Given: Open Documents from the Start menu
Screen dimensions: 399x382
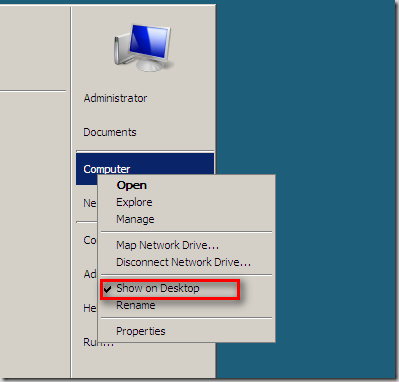Looking at the screenshot, I should coord(110,132).
